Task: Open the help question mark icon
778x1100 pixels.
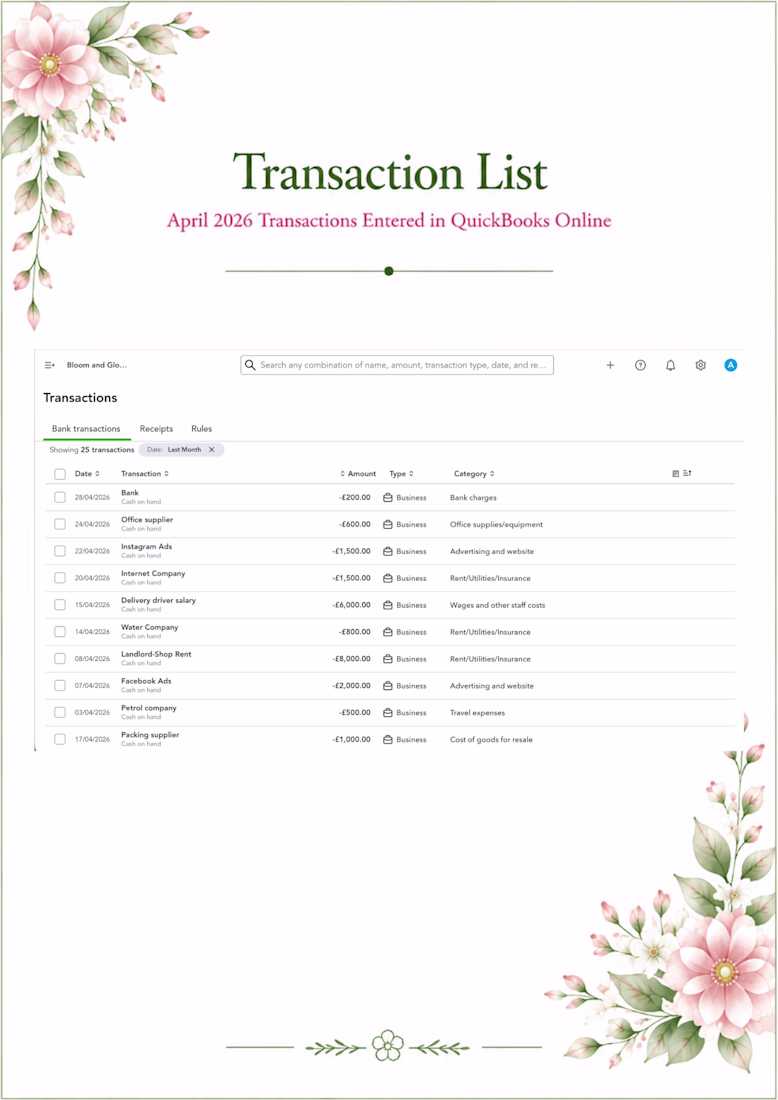Action: point(640,365)
